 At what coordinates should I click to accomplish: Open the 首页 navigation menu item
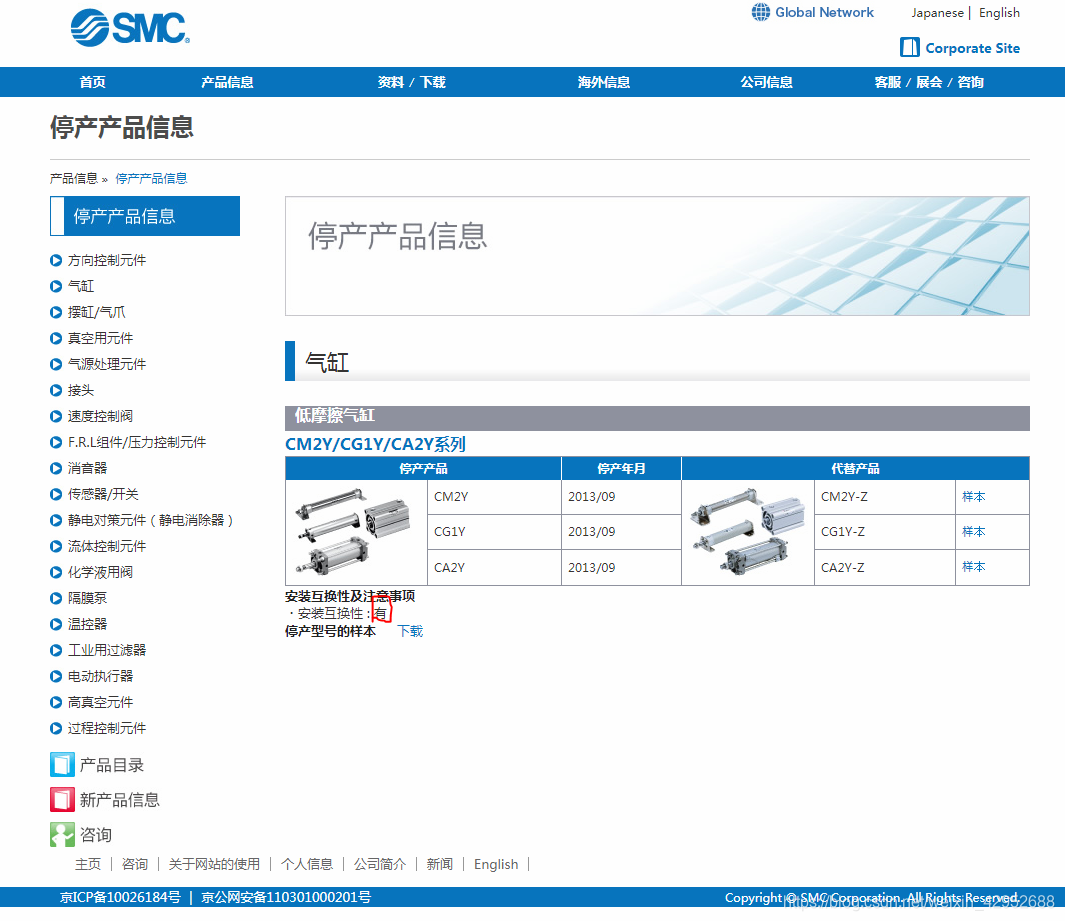click(92, 82)
